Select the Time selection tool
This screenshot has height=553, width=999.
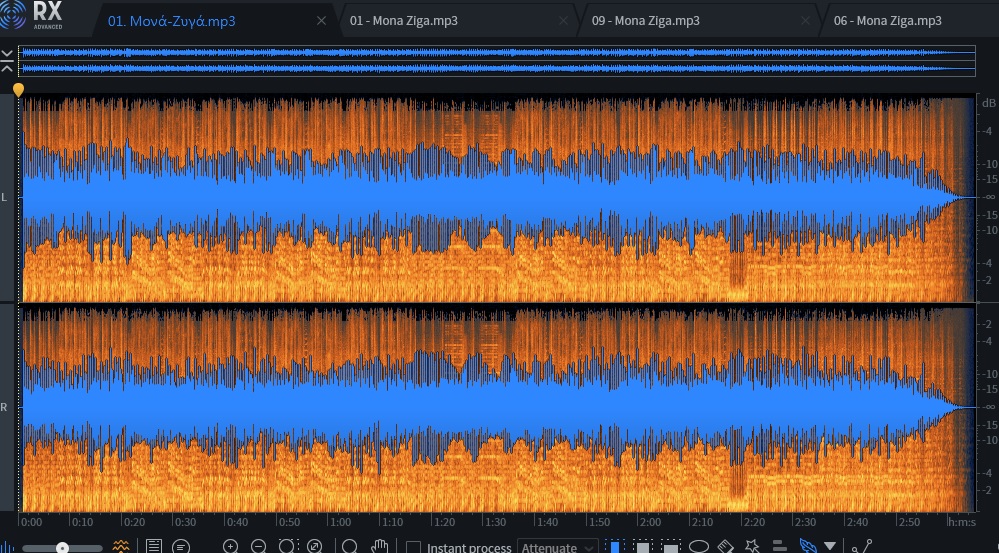click(615, 547)
